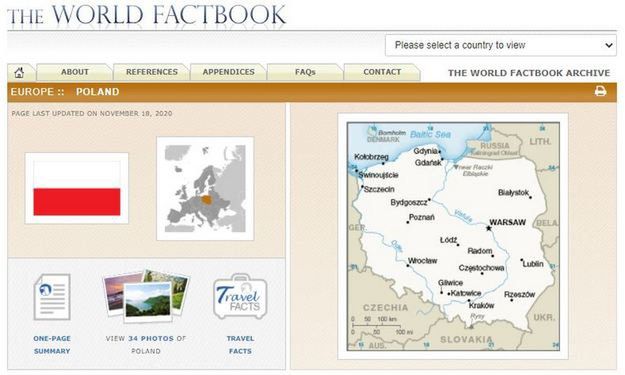625x375 pixels.
Task: Open the Appendices tab
Action: coord(228,72)
